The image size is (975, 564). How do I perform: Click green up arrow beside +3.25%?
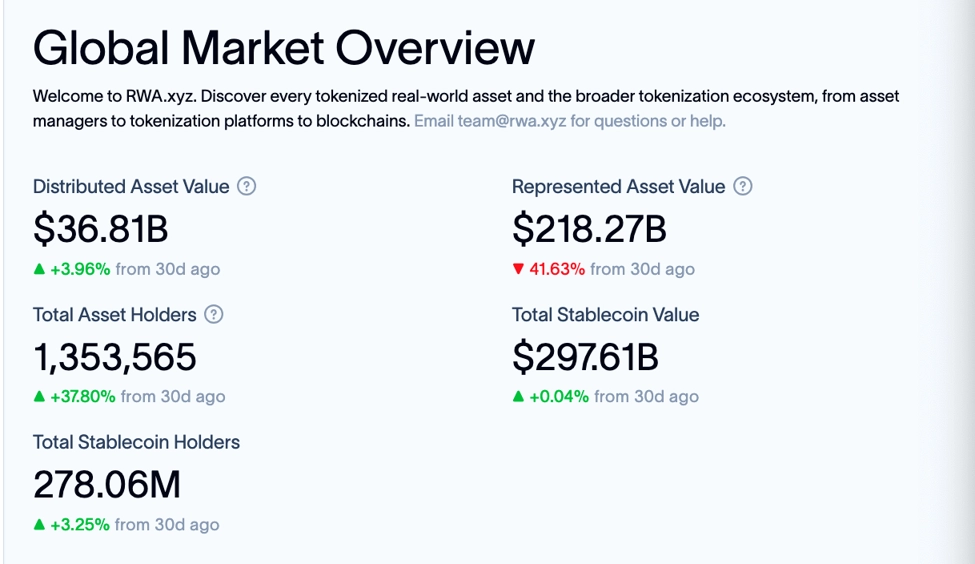pyautogui.click(x=39, y=524)
